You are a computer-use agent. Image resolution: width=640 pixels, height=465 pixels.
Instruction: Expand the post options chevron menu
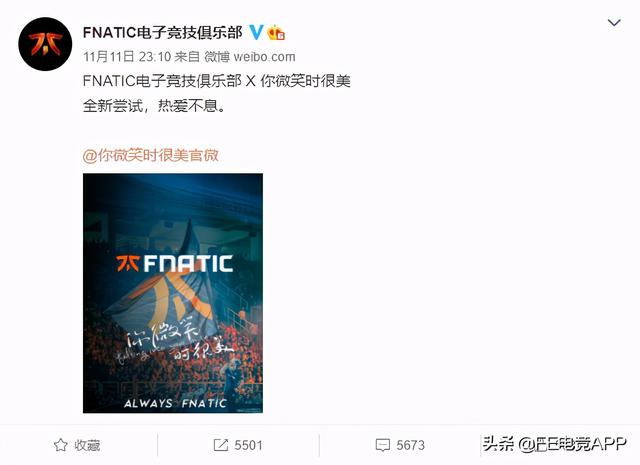click(614, 22)
